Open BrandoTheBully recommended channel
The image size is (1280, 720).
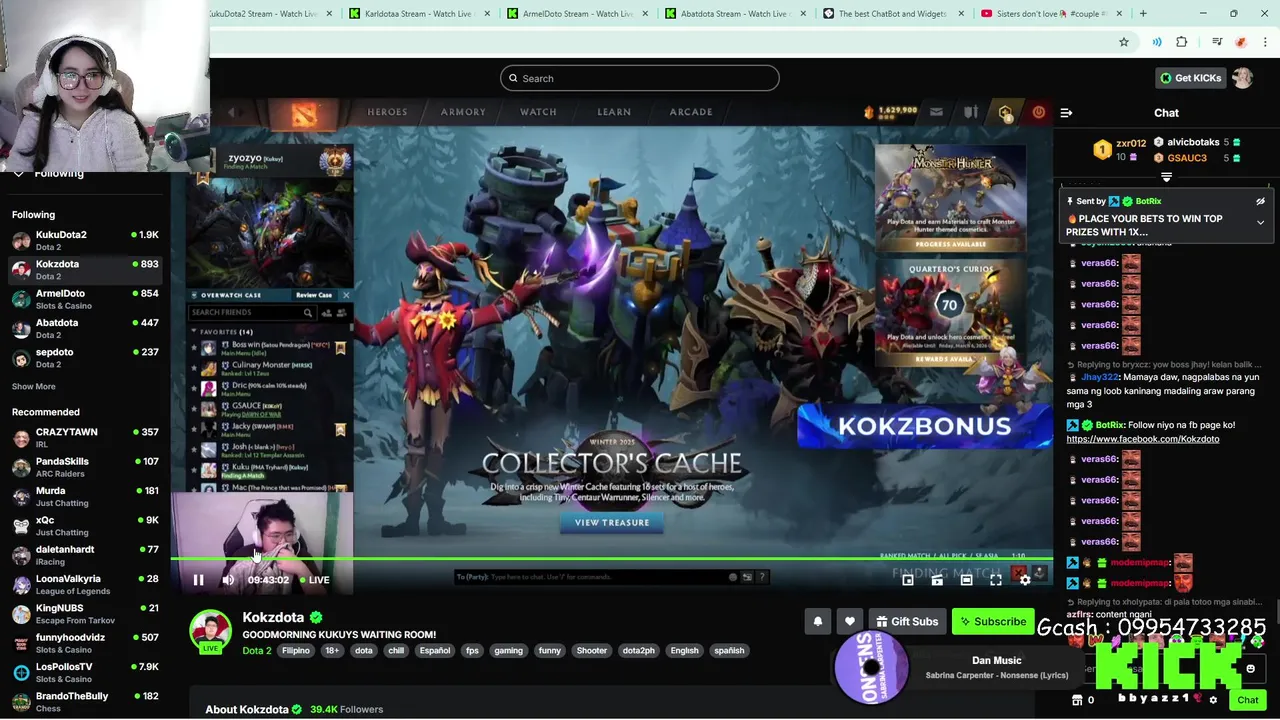pos(85,702)
